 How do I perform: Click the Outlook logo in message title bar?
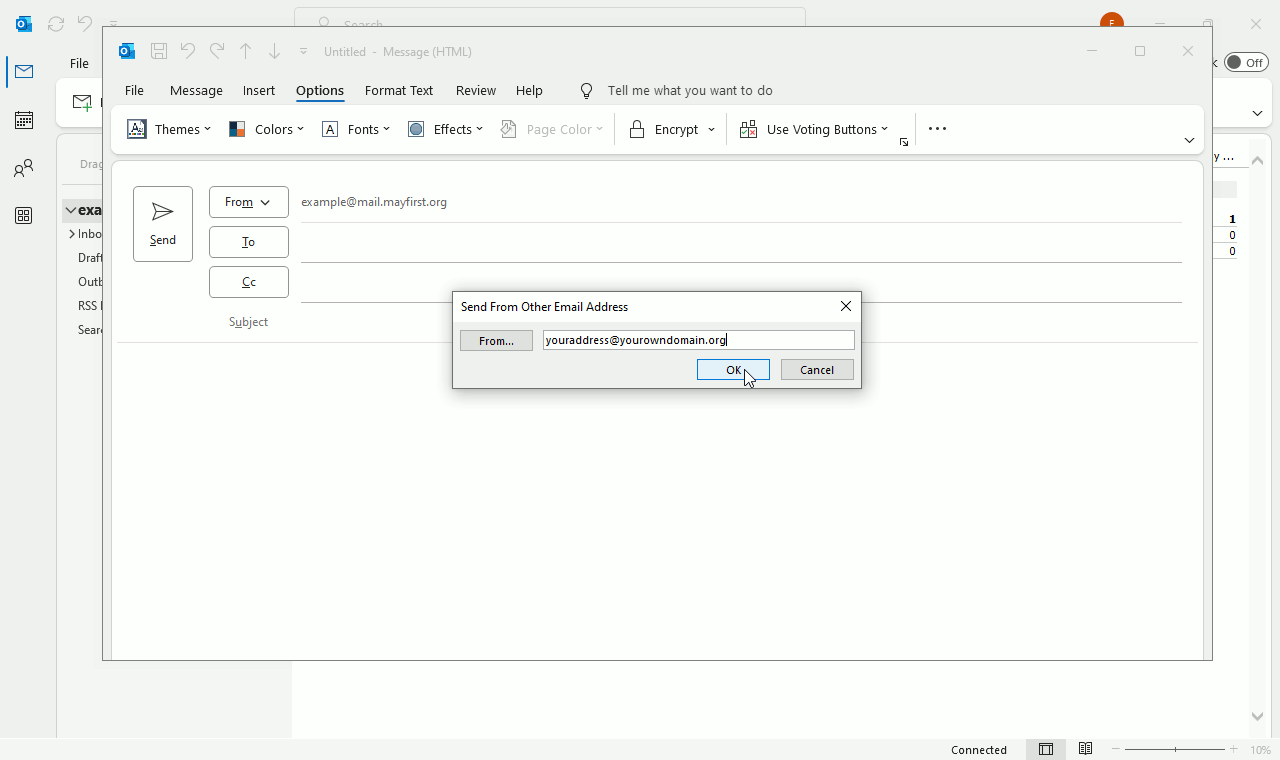tap(127, 51)
